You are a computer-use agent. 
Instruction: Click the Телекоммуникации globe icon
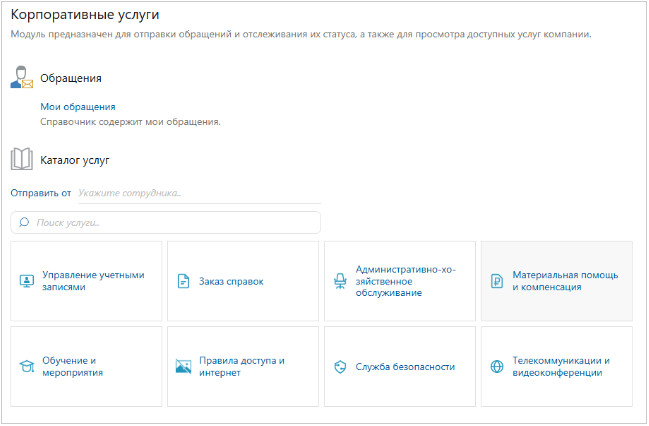pyautogui.click(x=497, y=366)
